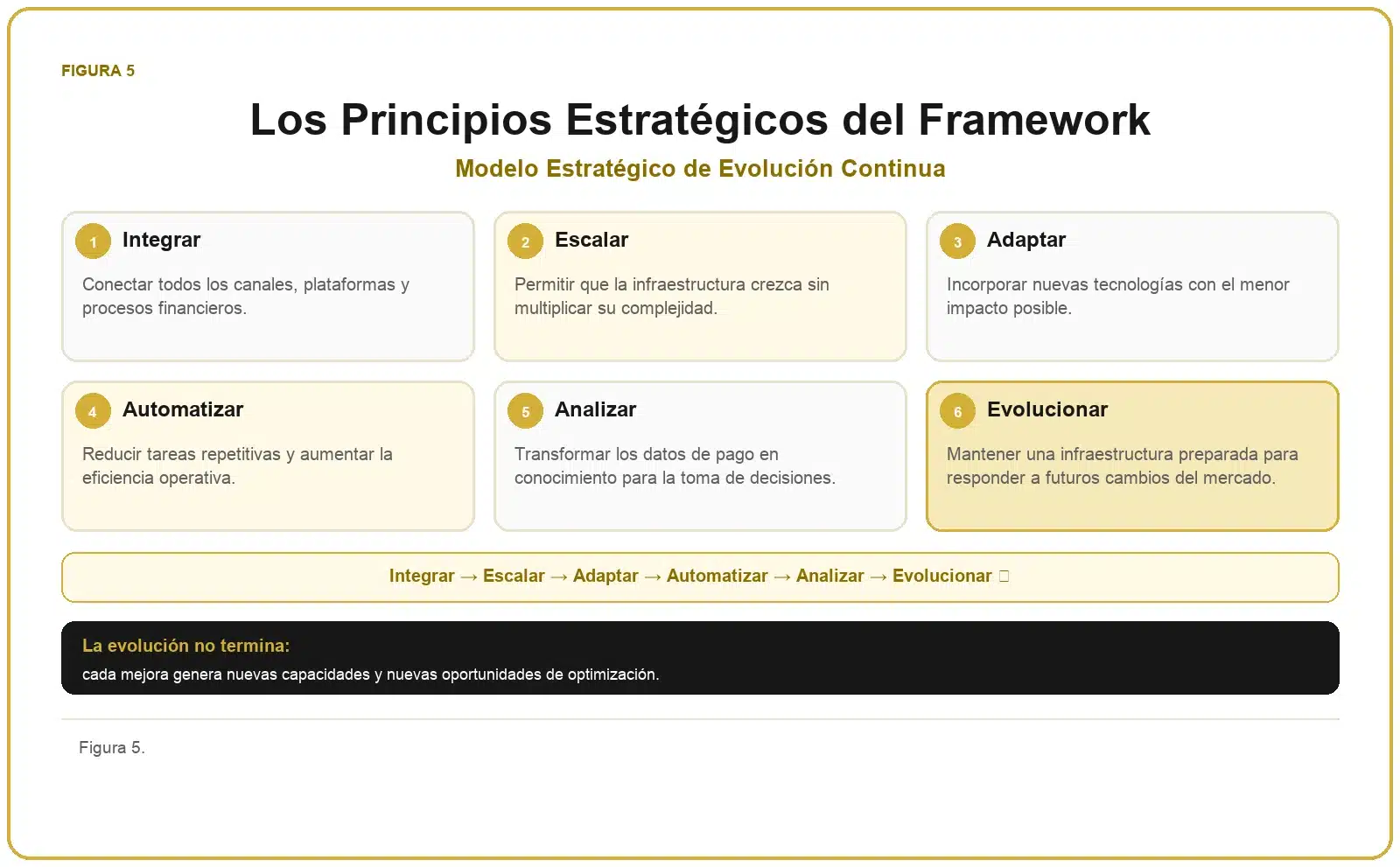
Task: Click the 'FIGURA 5' label at top
Action: [x=98, y=71]
